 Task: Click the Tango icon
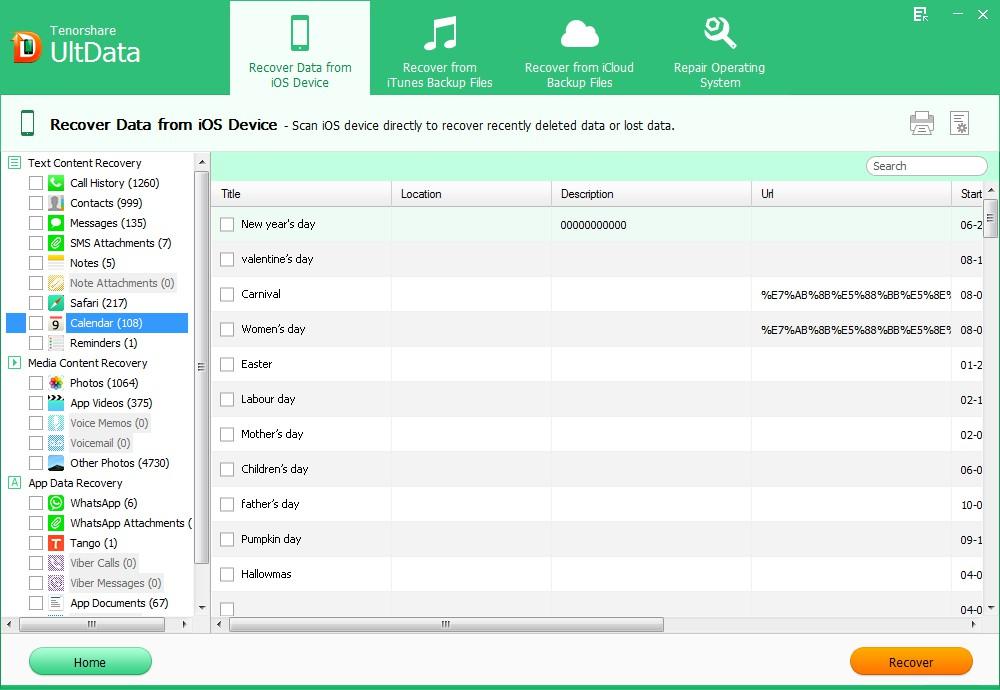pos(56,543)
